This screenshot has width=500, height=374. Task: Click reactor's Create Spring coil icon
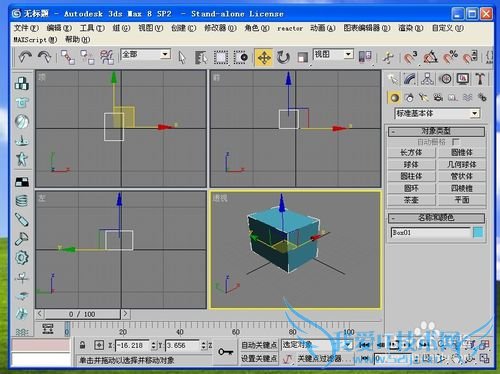(x=22, y=201)
